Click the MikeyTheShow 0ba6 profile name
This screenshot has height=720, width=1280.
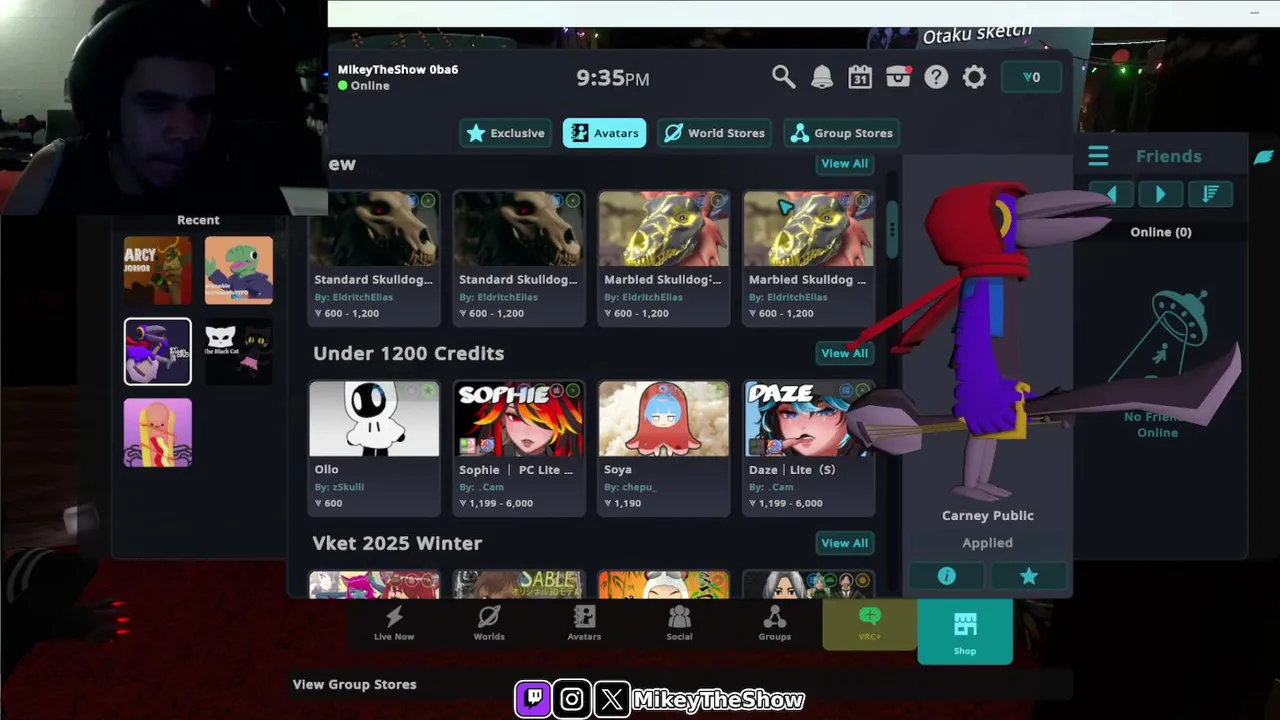click(x=398, y=69)
